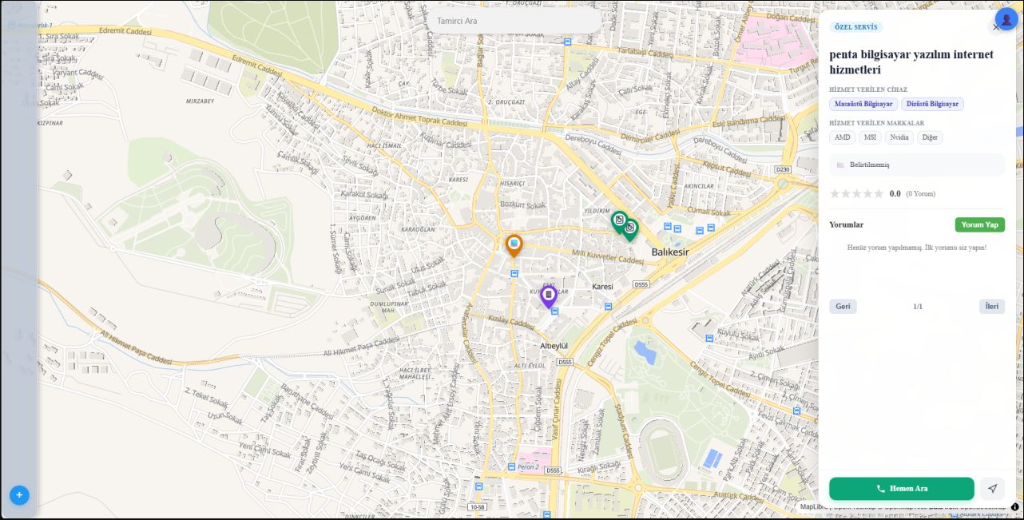Call the shop with Hemen Ara
This screenshot has width=1024, height=520.
coord(901,489)
